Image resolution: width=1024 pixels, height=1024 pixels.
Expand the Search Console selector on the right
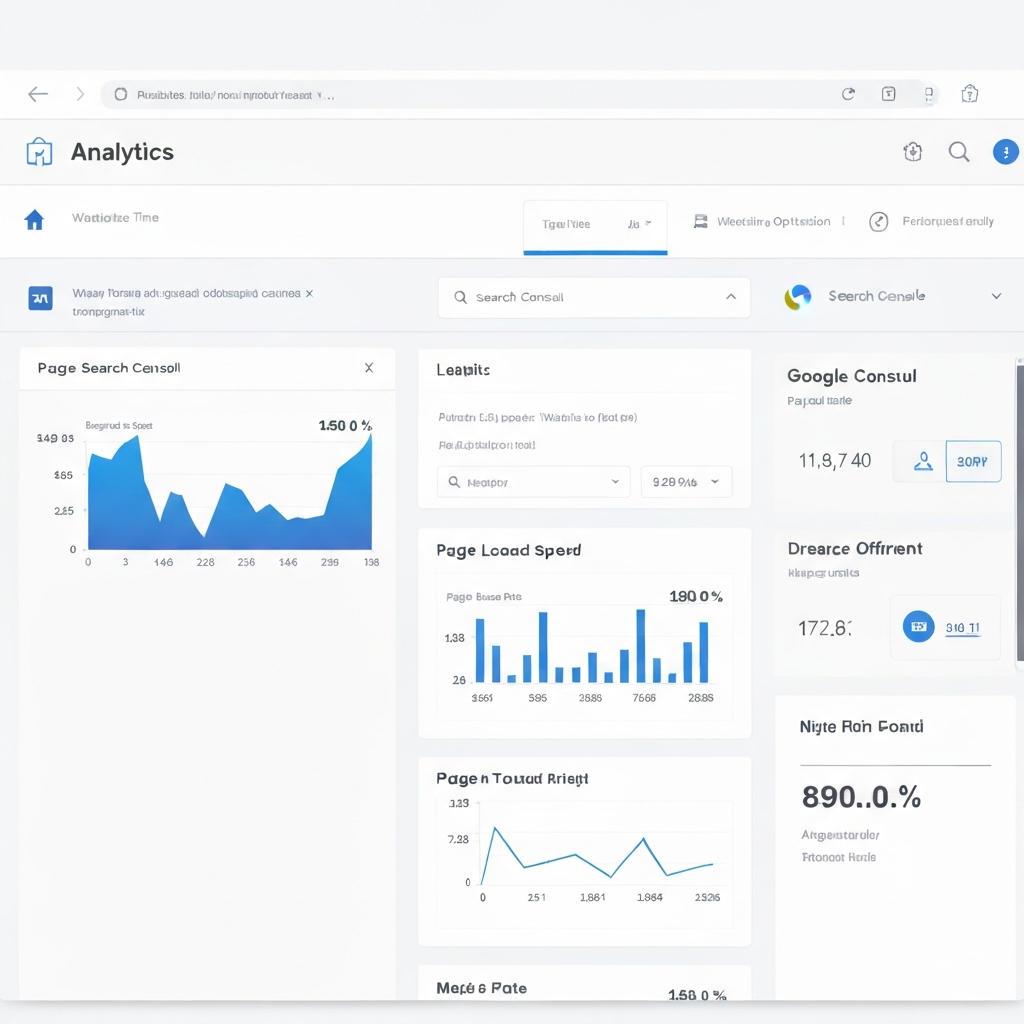pos(997,296)
